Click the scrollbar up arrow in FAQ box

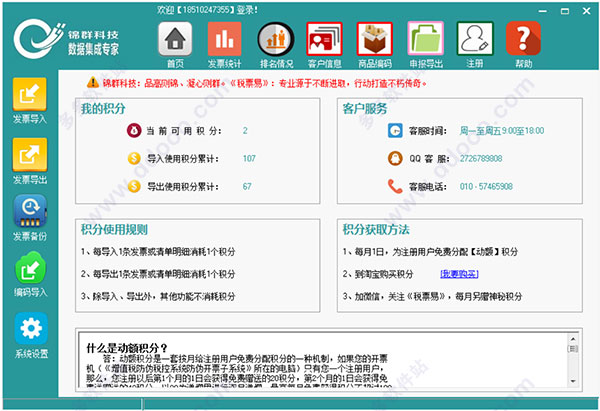pos(573,339)
